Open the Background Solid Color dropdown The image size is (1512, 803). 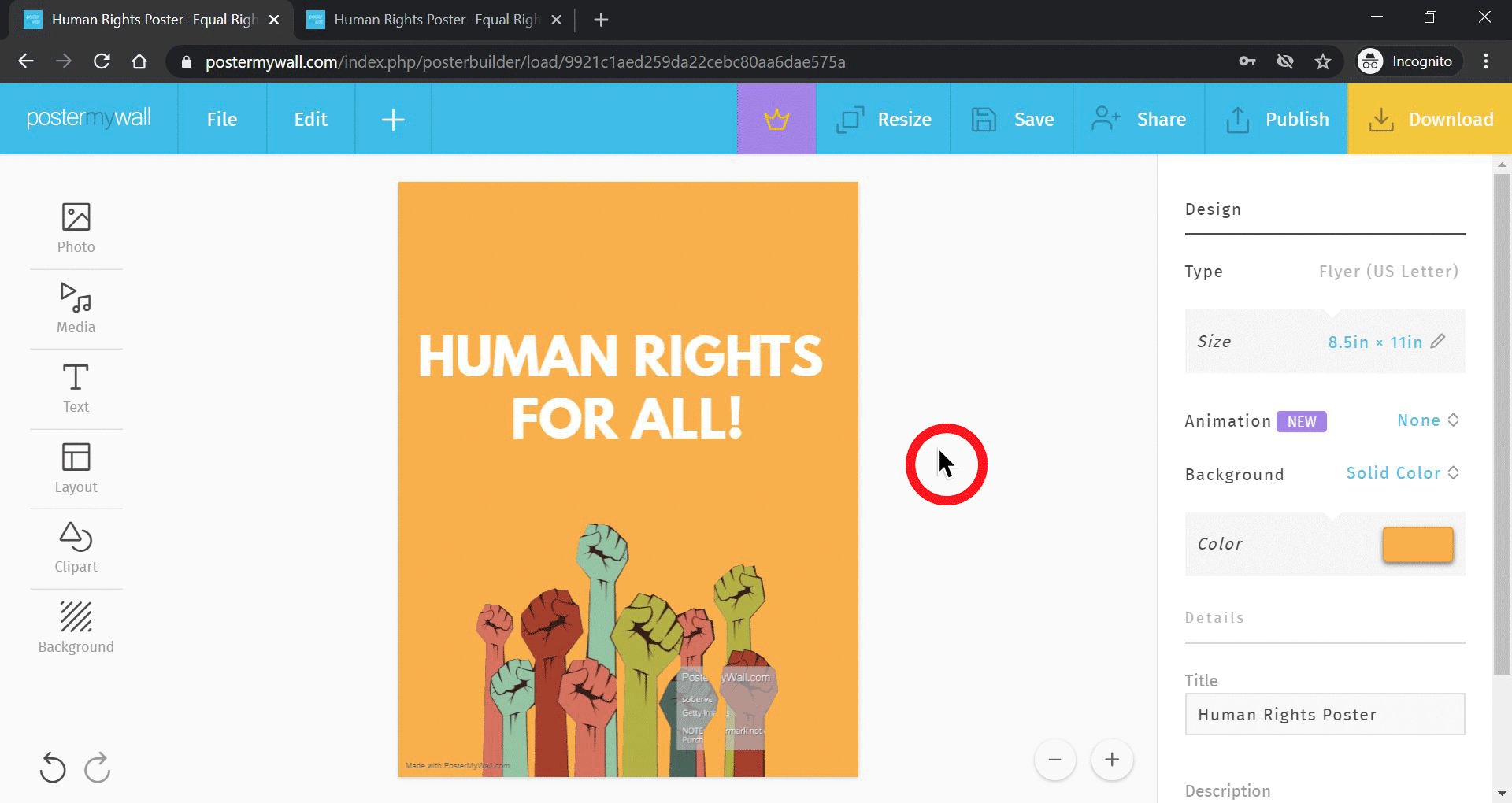click(x=1403, y=473)
